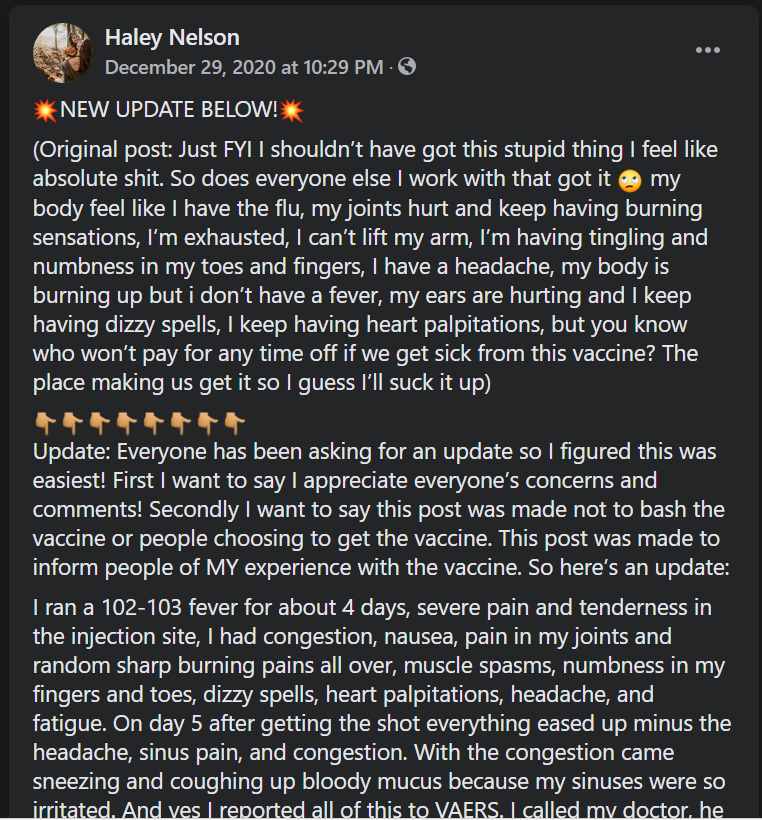Click the last pointing-down hand emoji
Viewport: 762px width, 820px height.
click(x=234, y=423)
